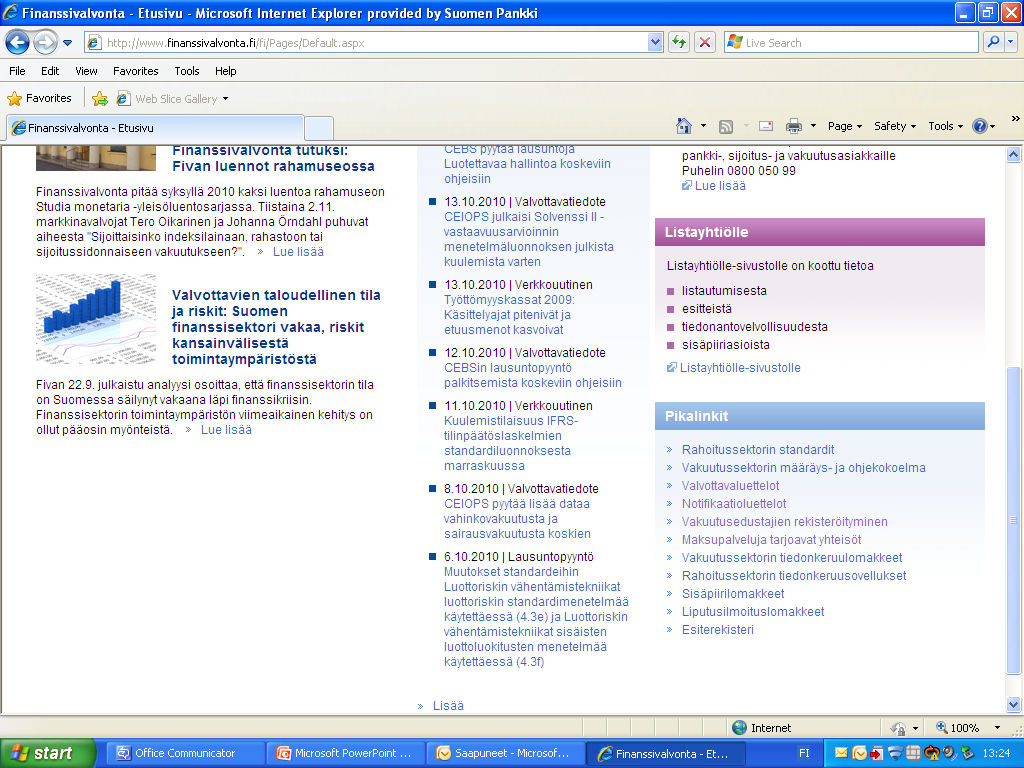The height and width of the screenshot is (768, 1024).
Task: Open Esiterekisteri quick link
Action: [x=718, y=630]
